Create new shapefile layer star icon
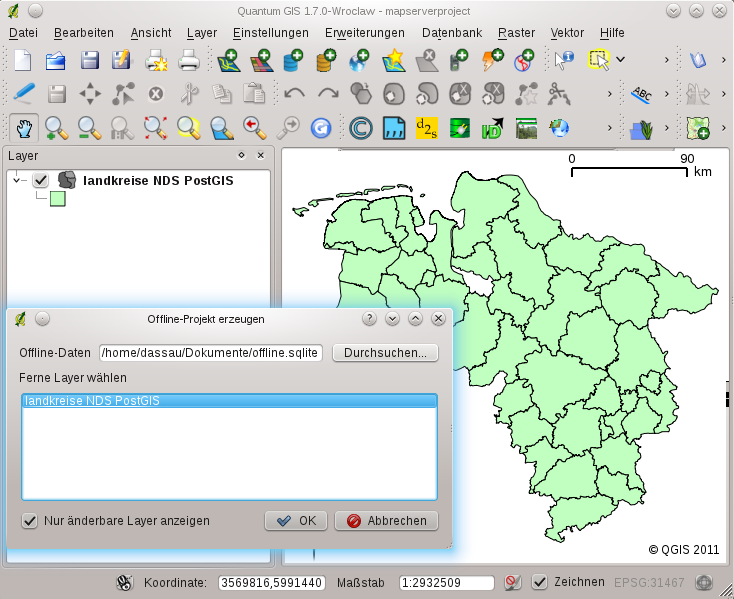734x599 pixels. point(393,60)
